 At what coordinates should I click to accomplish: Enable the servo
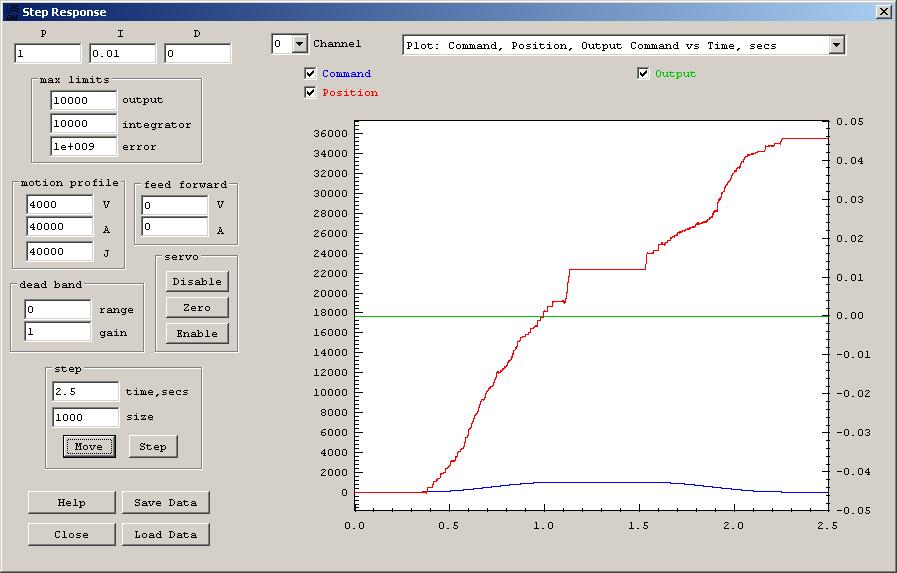(197, 334)
